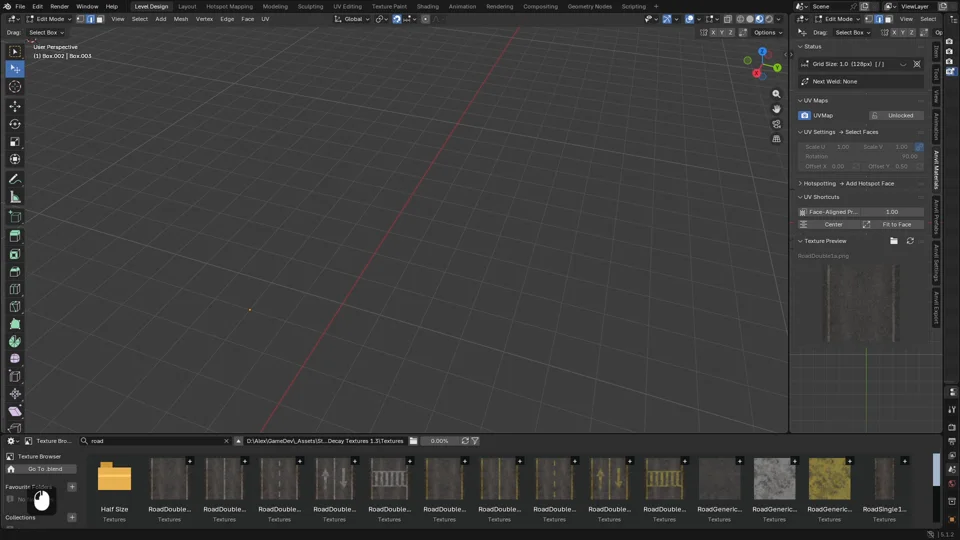Click the 0.00% progress field
Image resolution: width=960 pixels, height=540 pixels.
point(439,441)
